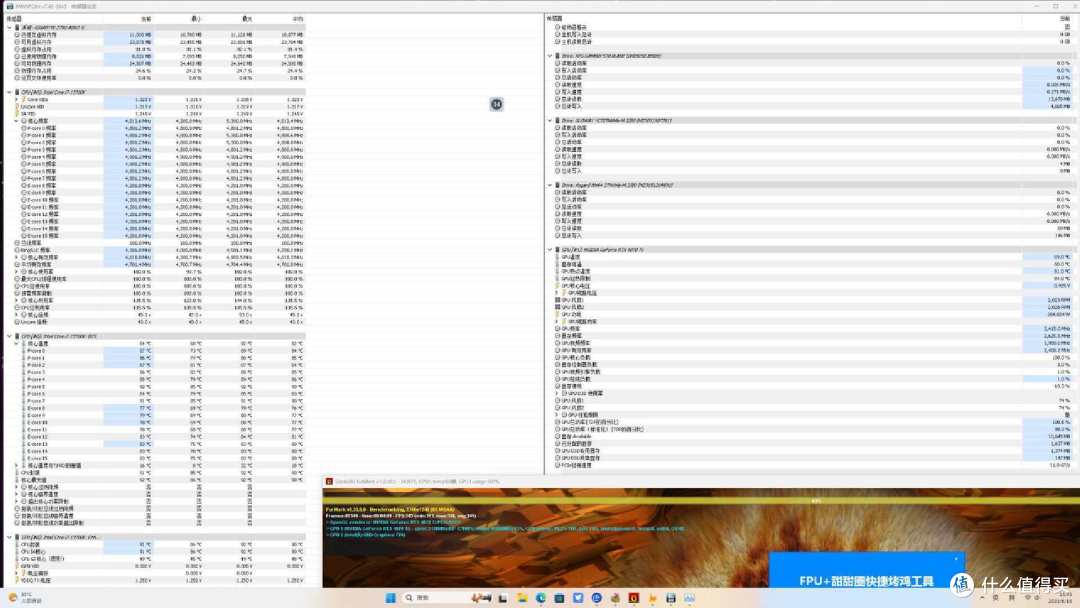Collapse the GLOWAY drive sensor group
This screenshot has width=1080, height=608.
[x=550, y=120]
